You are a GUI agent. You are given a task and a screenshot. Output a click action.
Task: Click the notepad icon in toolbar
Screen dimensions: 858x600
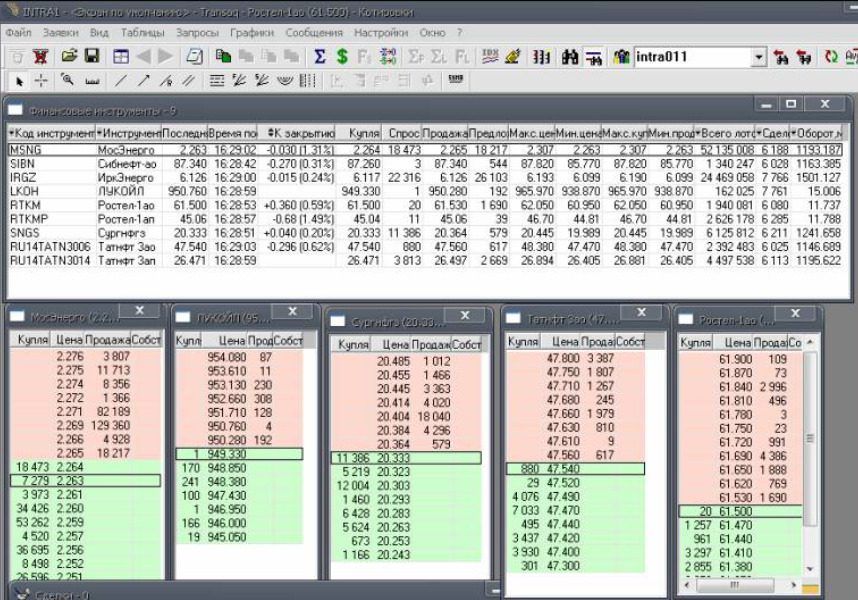[195, 56]
